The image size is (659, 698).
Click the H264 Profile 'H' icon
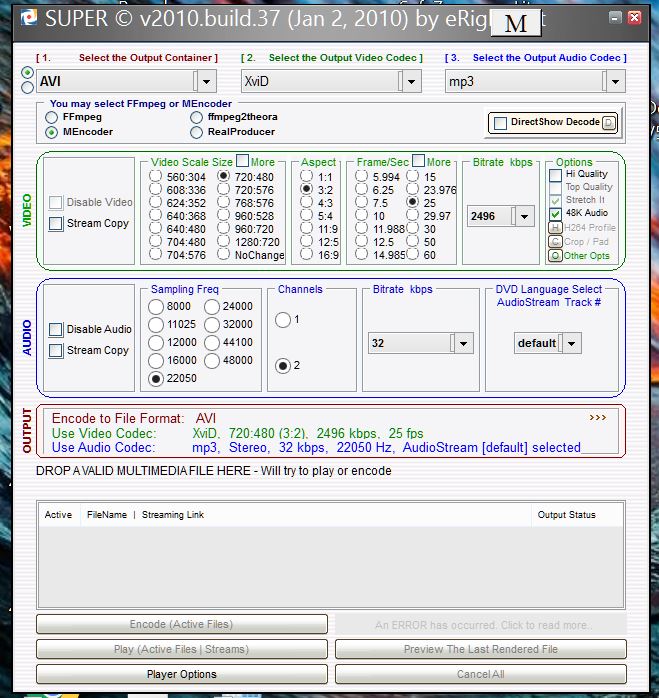click(x=555, y=228)
